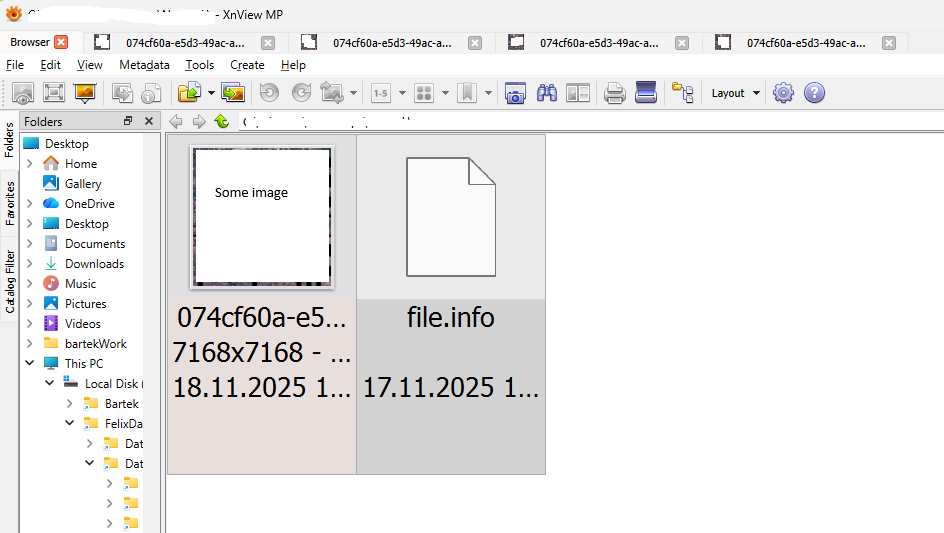Switch to the Catalog Filter side tab

10,281
